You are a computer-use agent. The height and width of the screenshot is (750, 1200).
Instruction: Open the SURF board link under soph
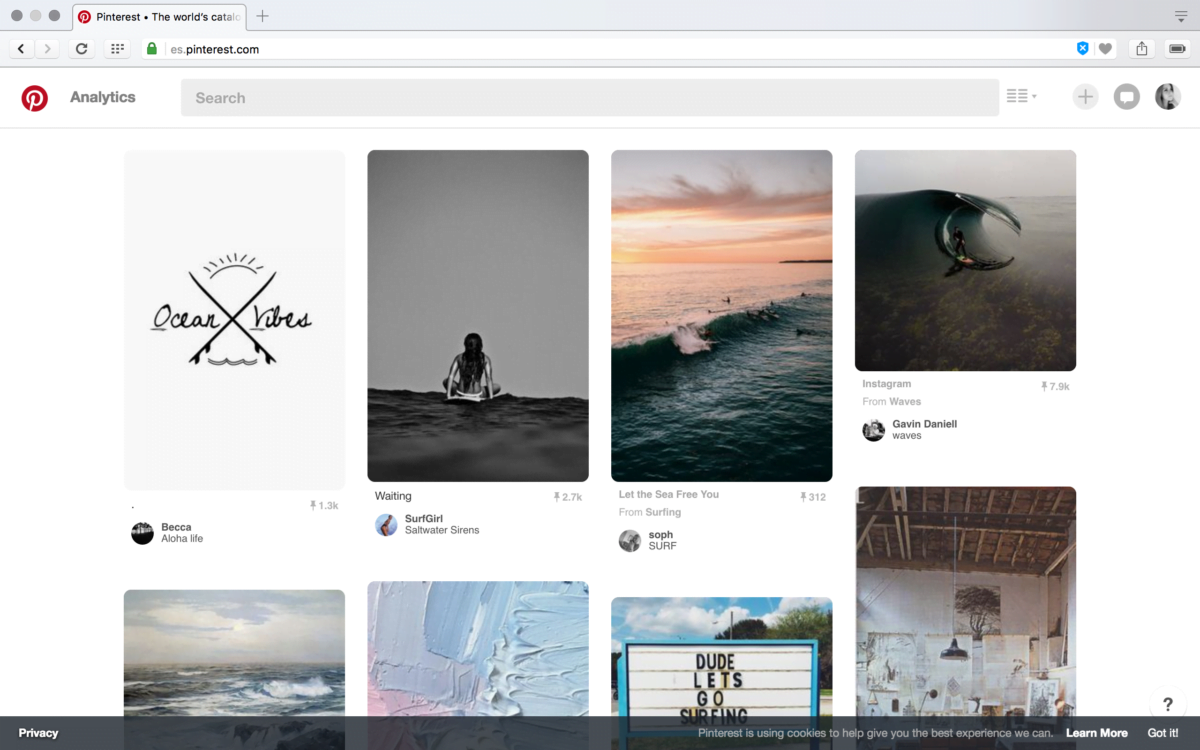(x=663, y=546)
